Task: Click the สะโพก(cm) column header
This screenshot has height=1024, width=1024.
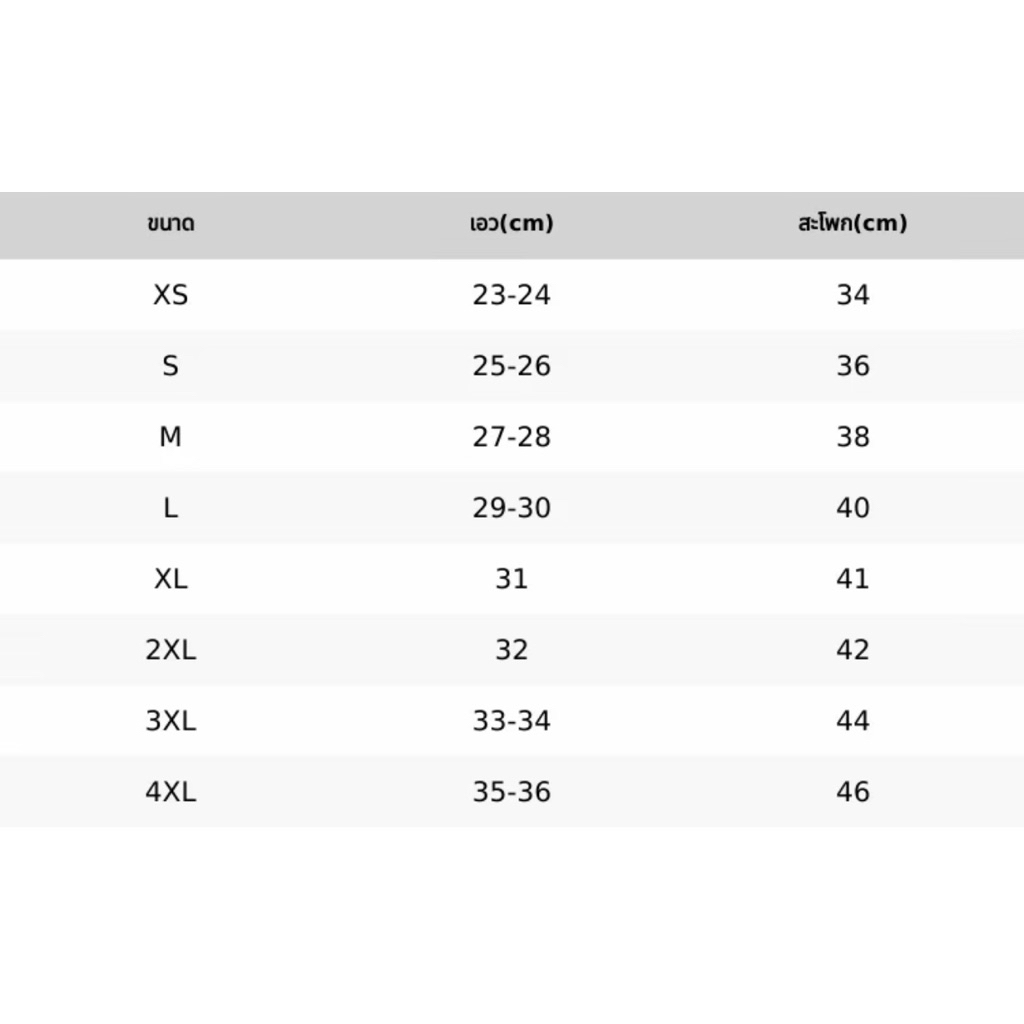Action: [x=852, y=223]
